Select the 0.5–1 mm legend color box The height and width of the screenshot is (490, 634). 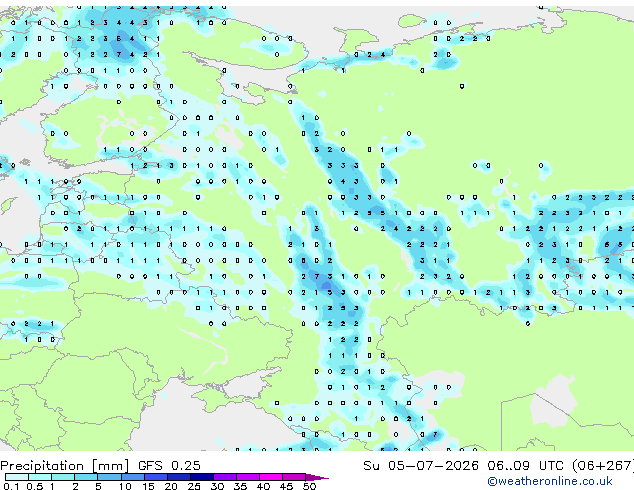tap(40, 477)
